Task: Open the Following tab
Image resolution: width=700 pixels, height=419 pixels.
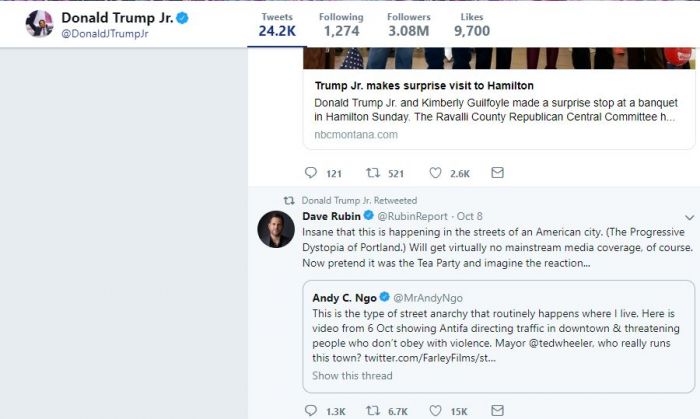Action: pos(341,25)
